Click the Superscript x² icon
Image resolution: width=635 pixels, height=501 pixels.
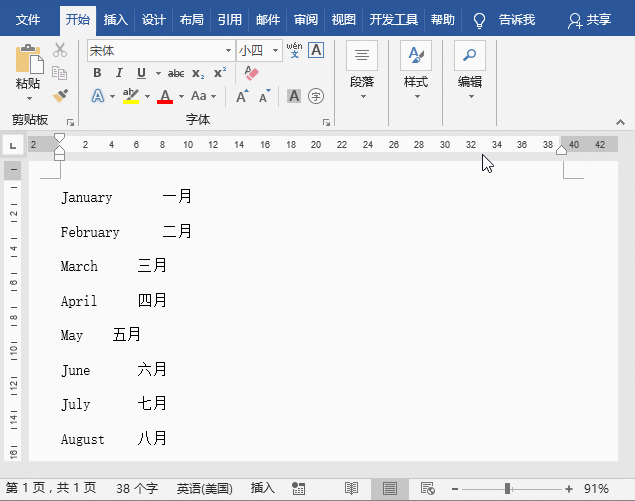[x=220, y=73]
